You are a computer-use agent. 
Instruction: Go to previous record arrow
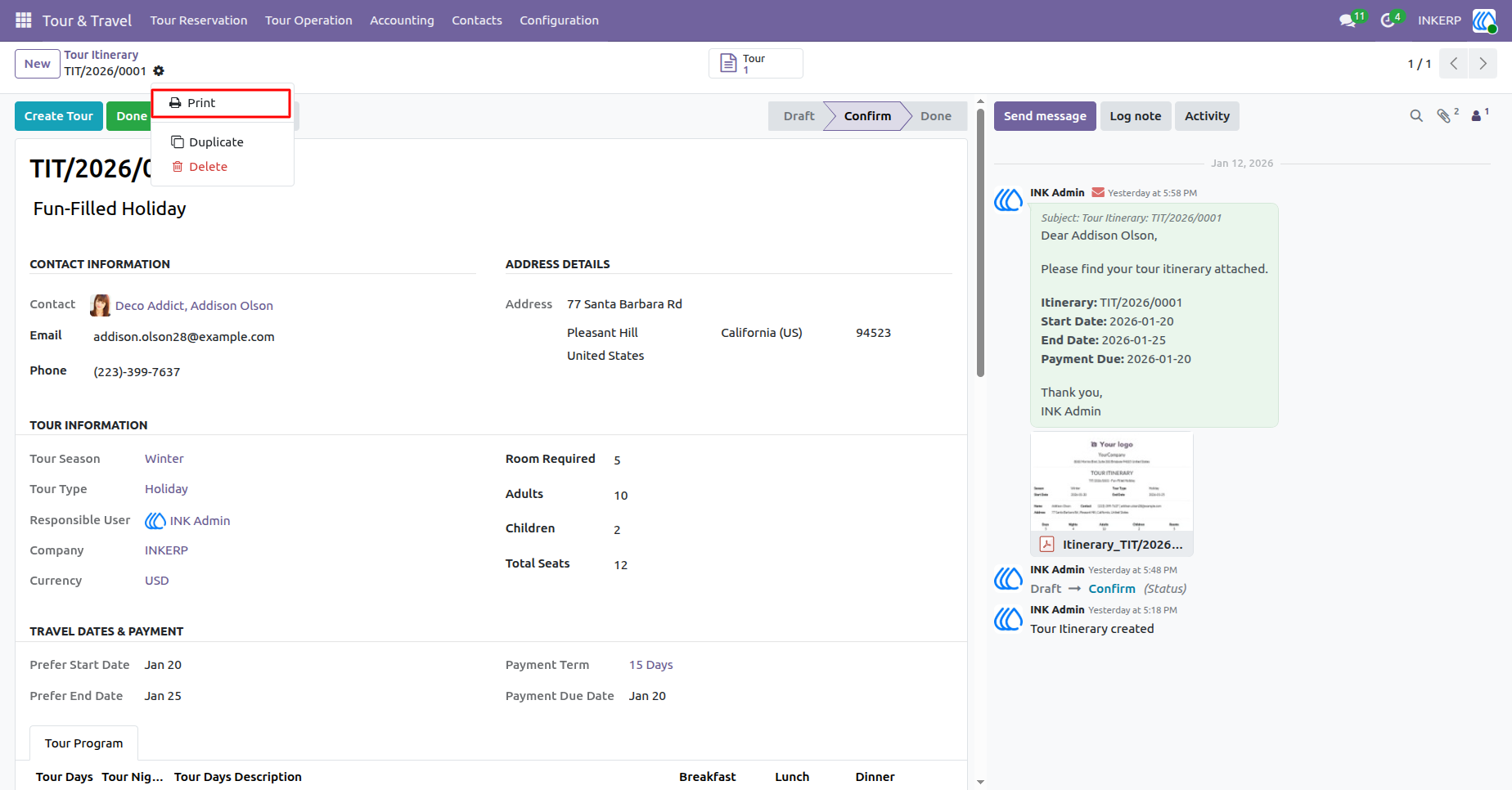click(x=1454, y=64)
